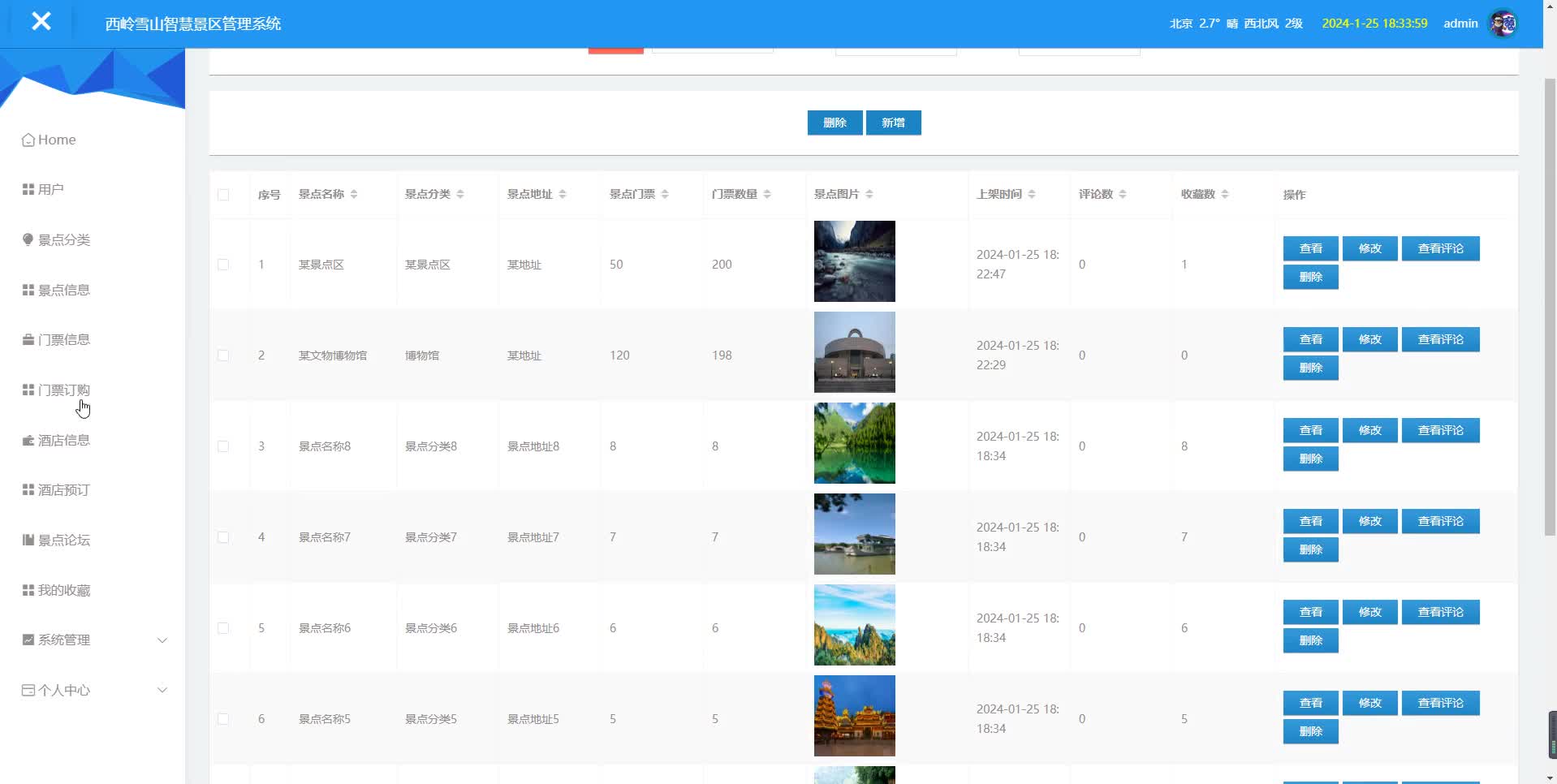The height and width of the screenshot is (784, 1557).
Task: Click the 景点信息 grid icon
Action: (28, 290)
